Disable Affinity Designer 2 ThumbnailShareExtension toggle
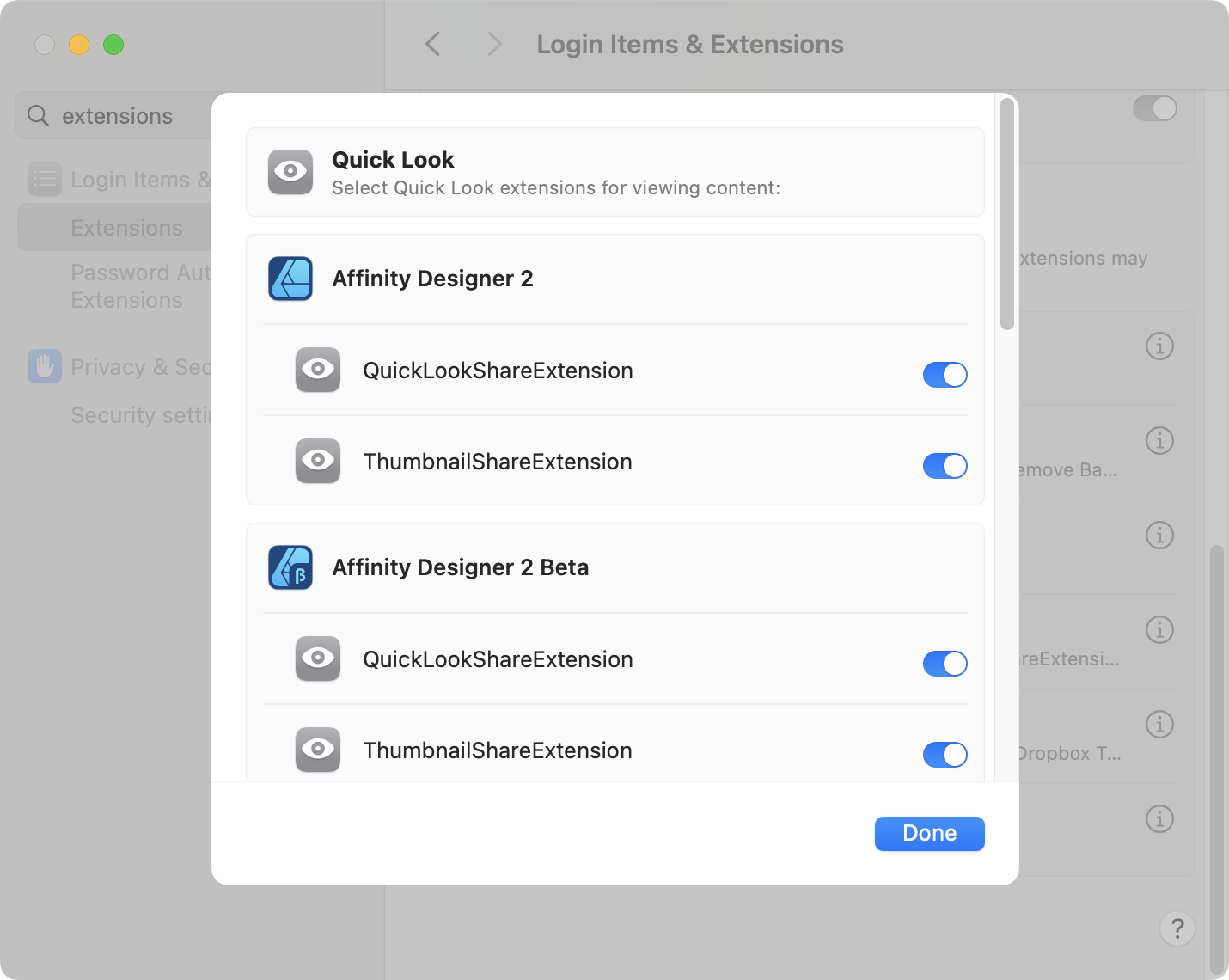1229x980 pixels. pos(945,466)
